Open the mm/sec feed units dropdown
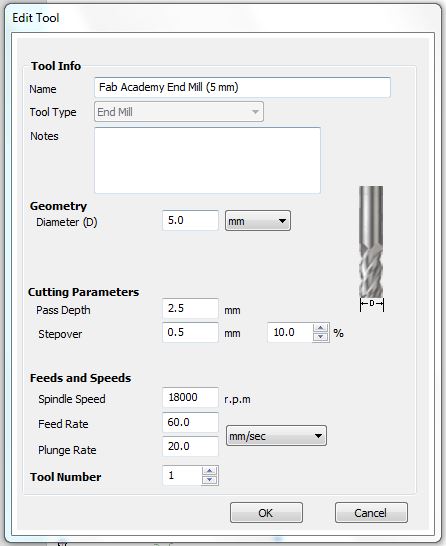The image size is (446, 546). (276, 436)
